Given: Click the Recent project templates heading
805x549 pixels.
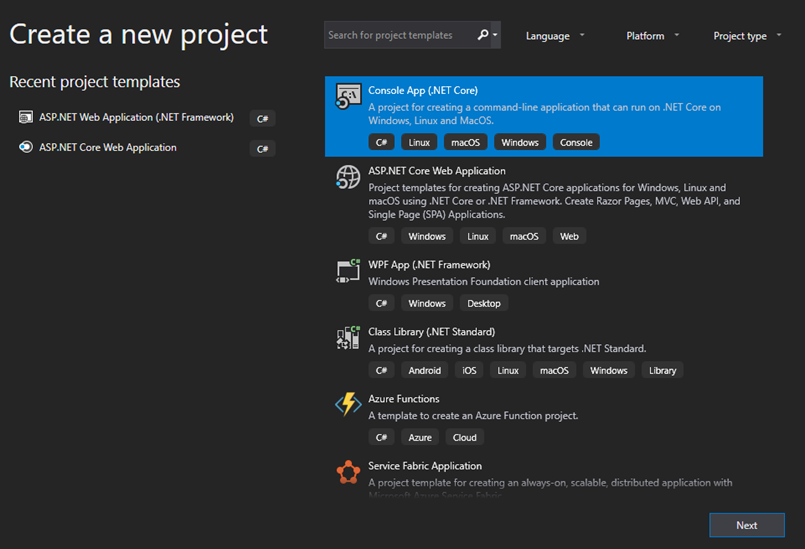Looking at the screenshot, I should point(95,82).
